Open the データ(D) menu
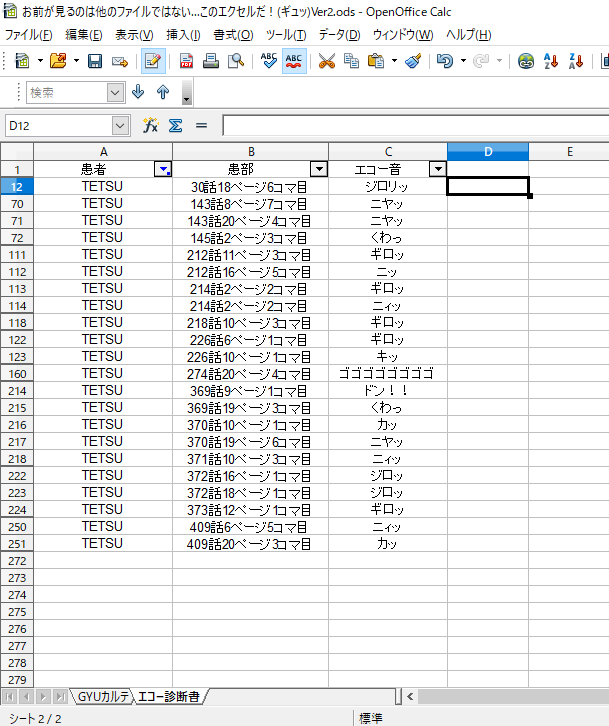 [x=339, y=35]
